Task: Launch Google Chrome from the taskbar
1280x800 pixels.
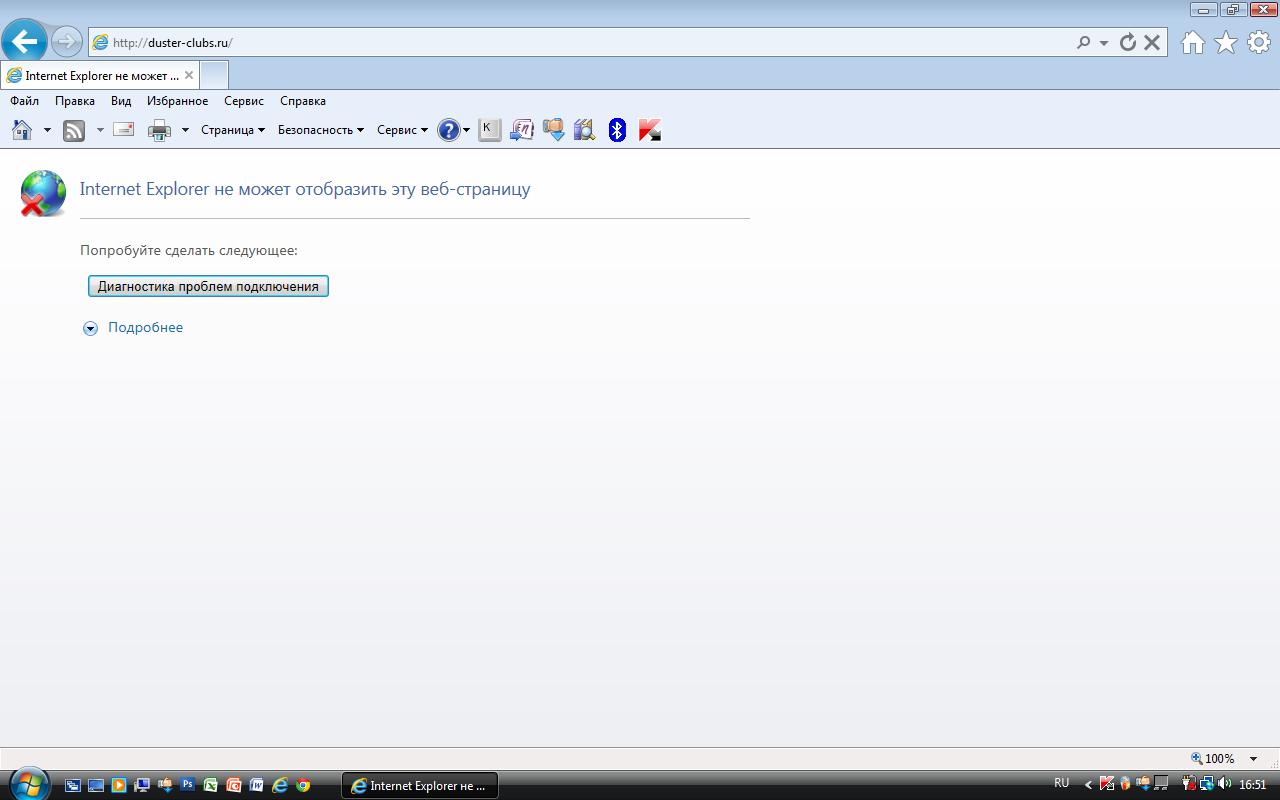Action: tap(303, 785)
